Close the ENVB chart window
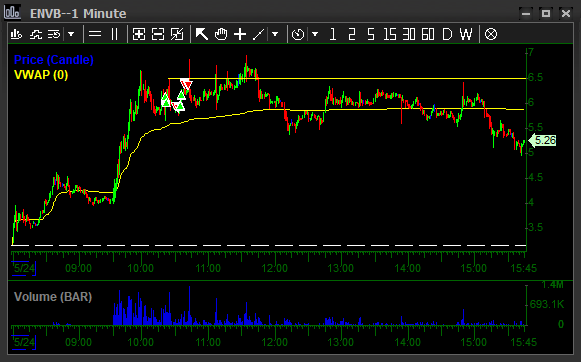The image size is (581, 362). (566, 14)
